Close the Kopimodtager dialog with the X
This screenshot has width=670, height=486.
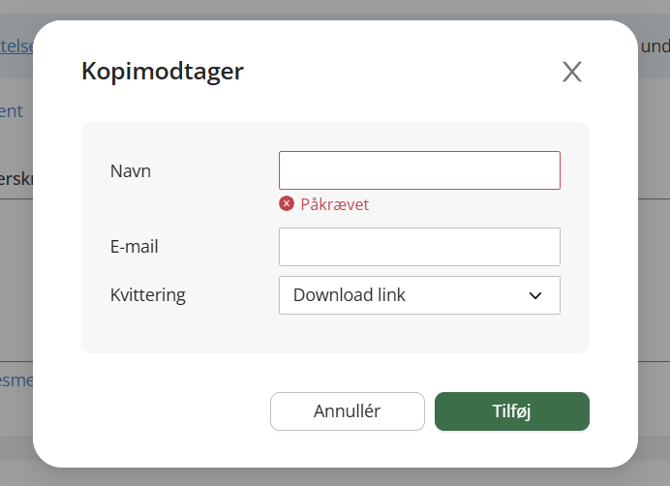coord(572,71)
